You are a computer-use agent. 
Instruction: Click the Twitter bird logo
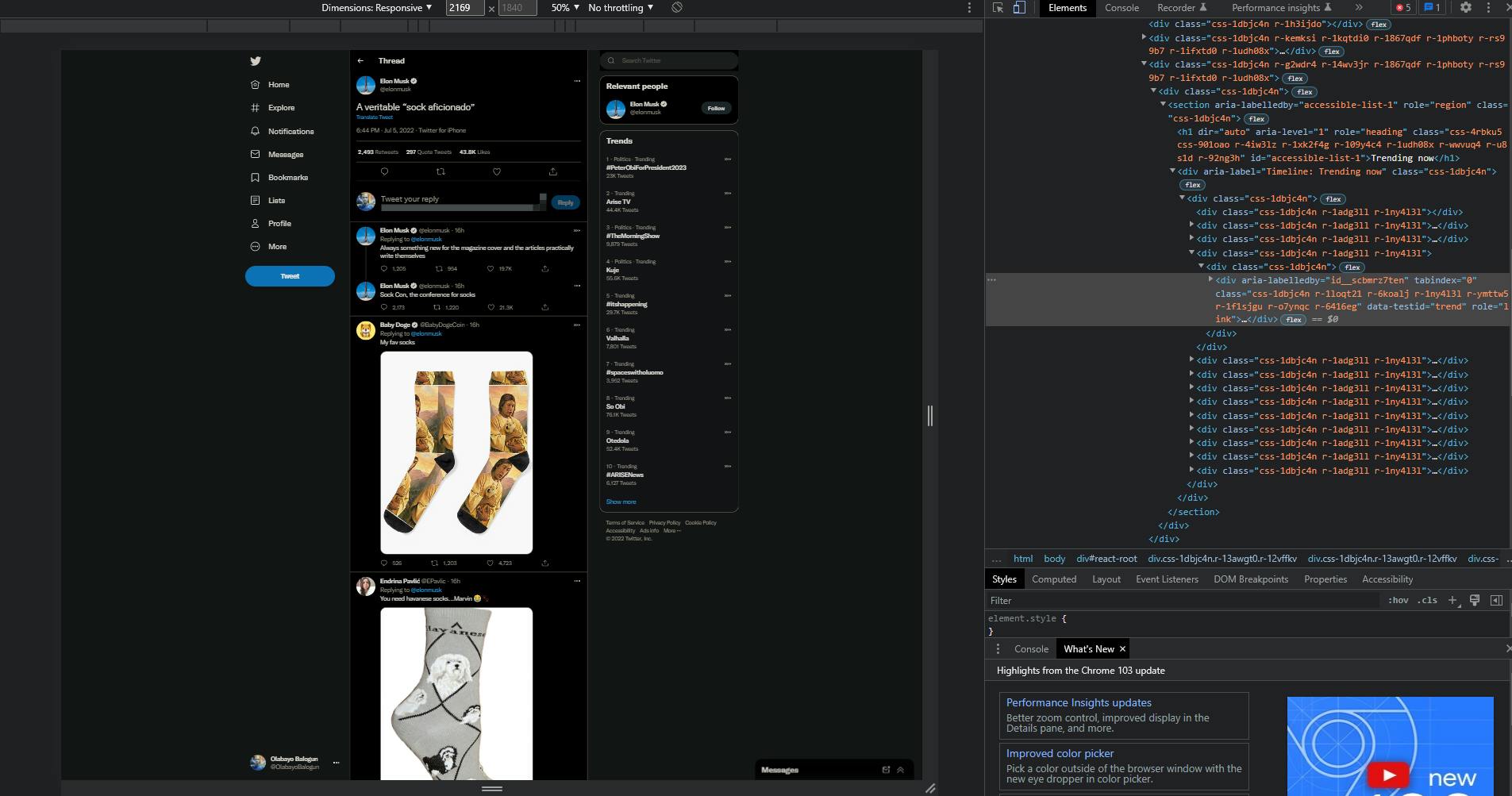point(255,60)
